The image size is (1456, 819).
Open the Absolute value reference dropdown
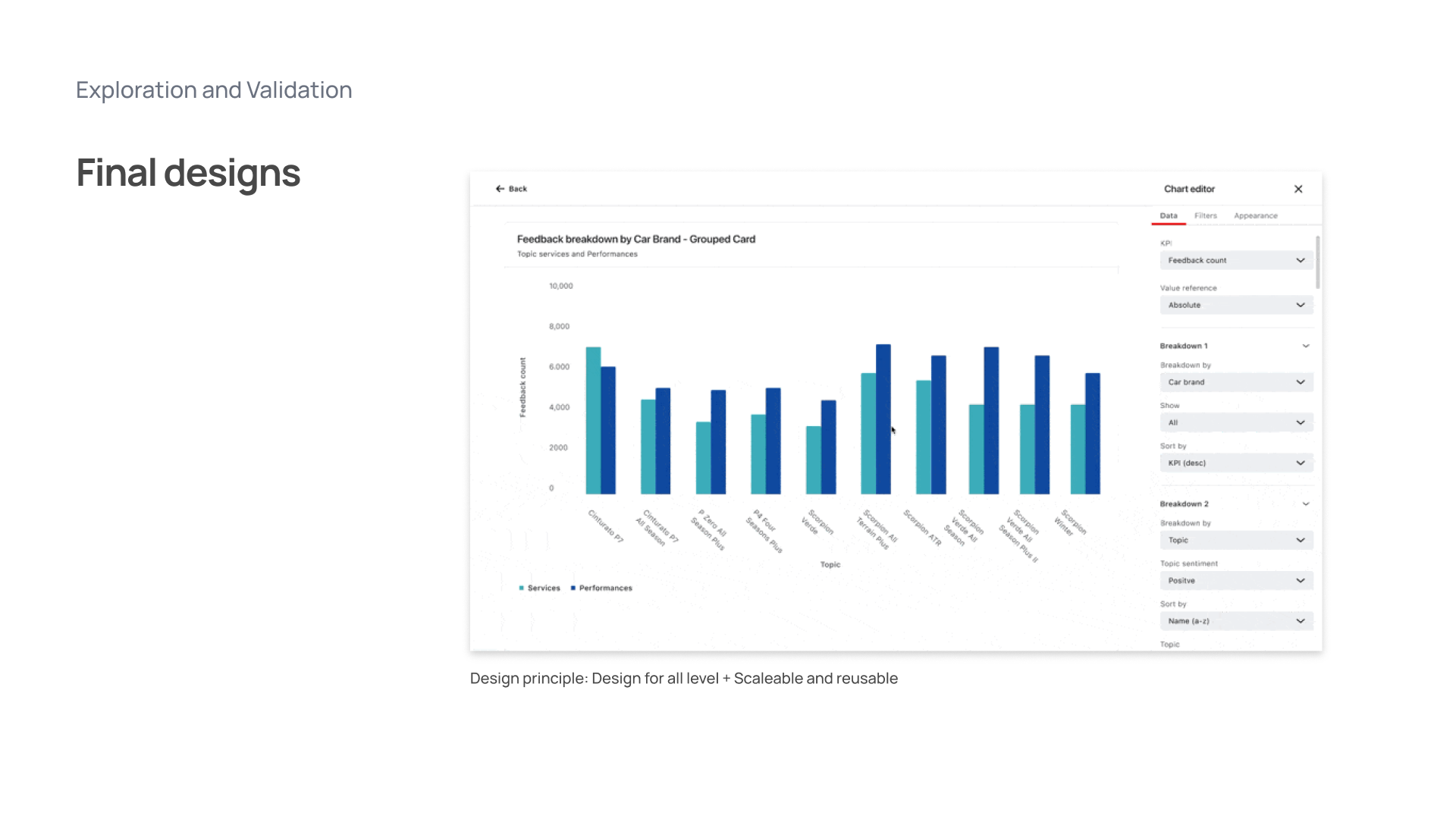1236,305
